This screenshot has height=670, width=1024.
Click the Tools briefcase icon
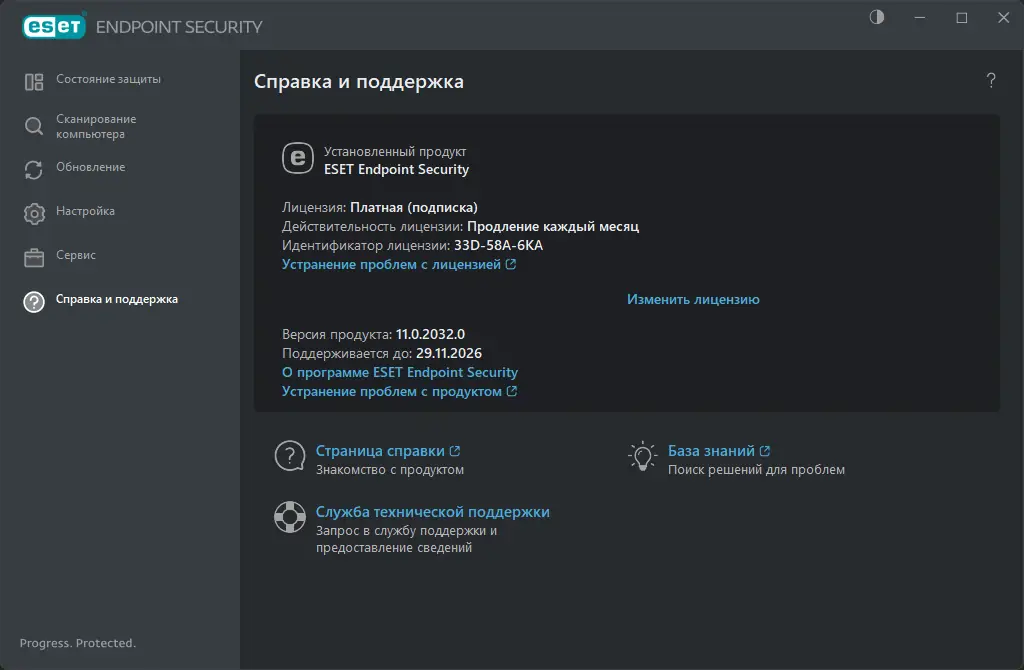(x=34, y=257)
